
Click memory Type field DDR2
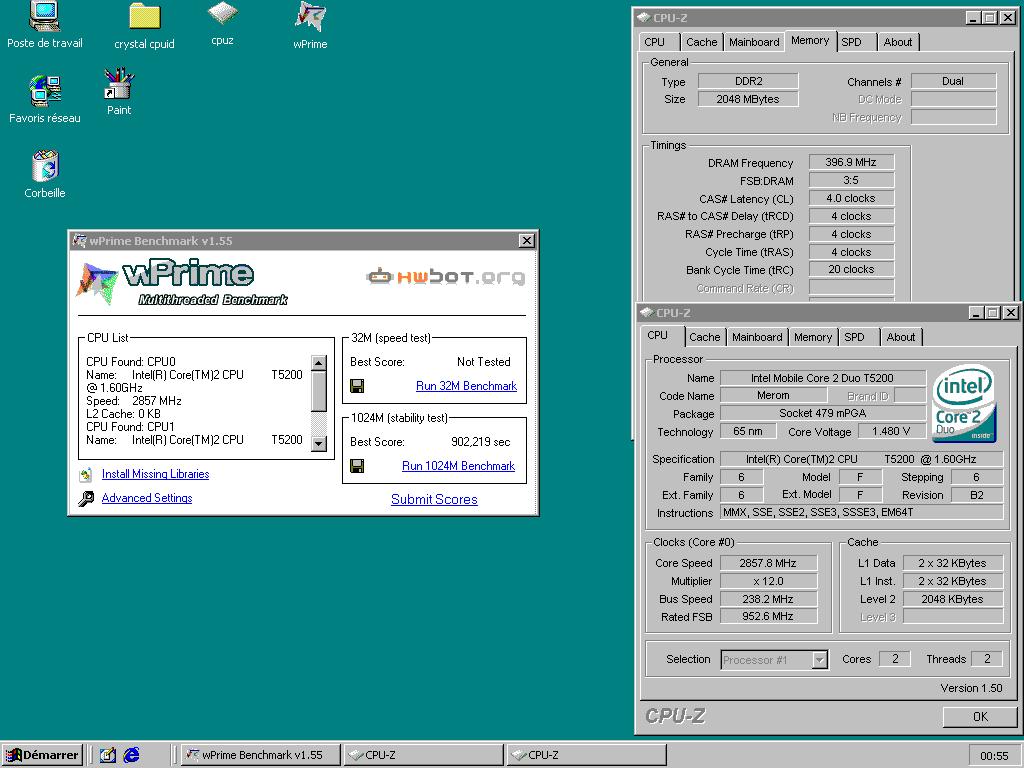748,81
